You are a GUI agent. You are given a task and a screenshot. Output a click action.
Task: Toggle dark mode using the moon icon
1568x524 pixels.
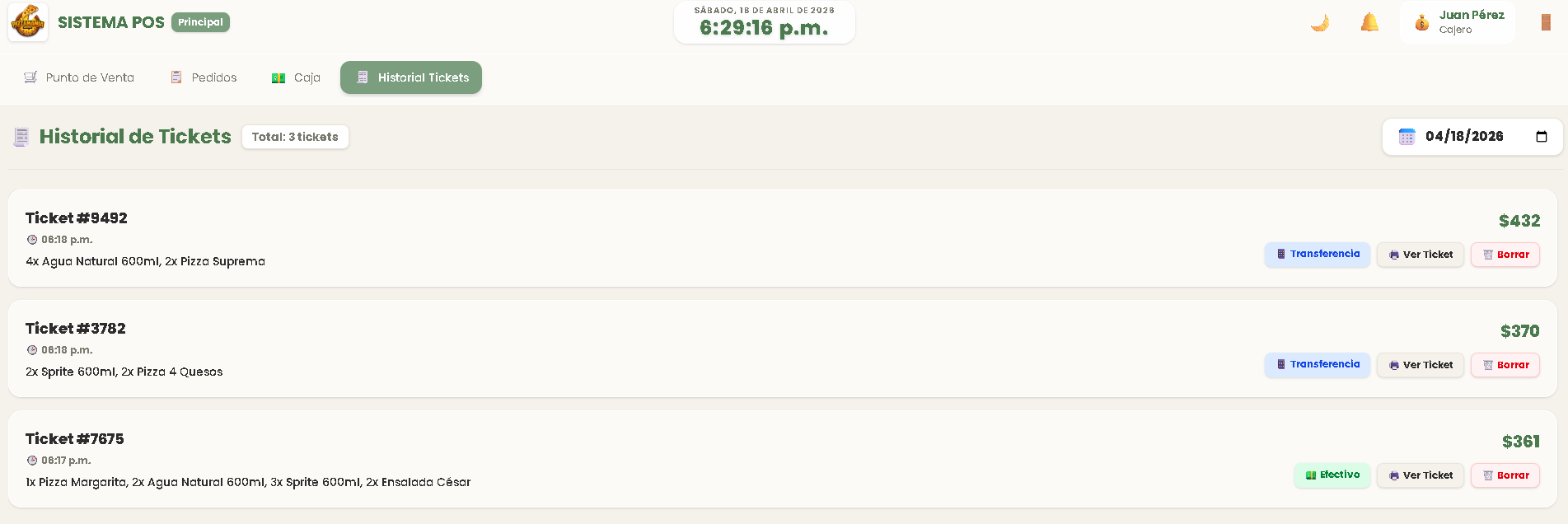coord(1319,22)
